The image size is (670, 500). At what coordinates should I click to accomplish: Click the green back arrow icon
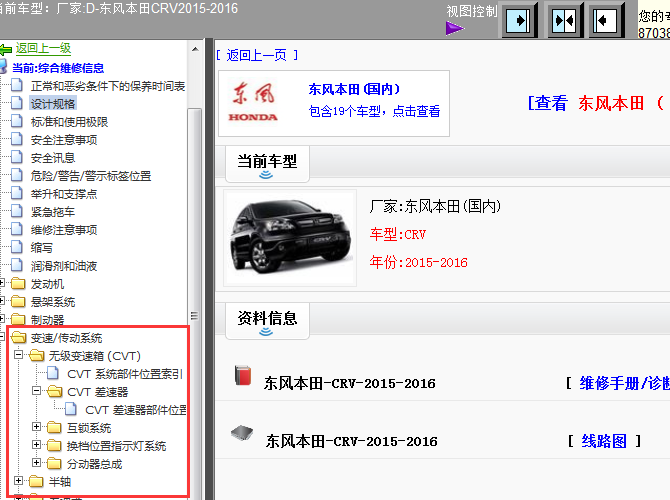coord(5,50)
